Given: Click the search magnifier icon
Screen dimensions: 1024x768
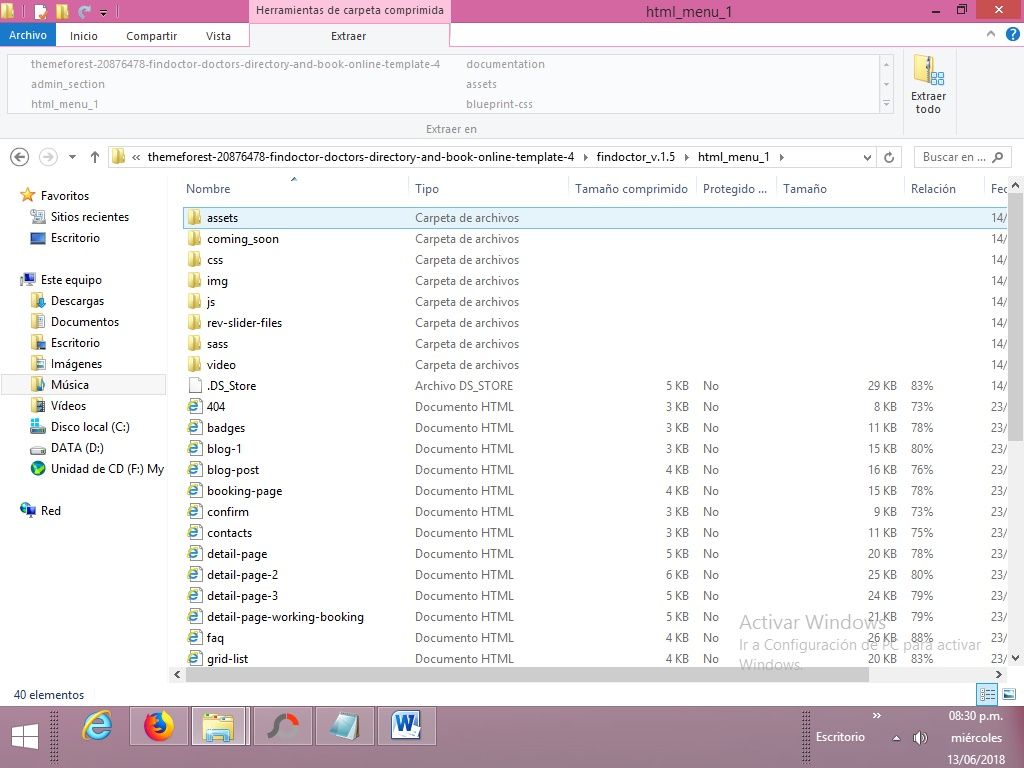Looking at the screenshot, I should (997, 157).
